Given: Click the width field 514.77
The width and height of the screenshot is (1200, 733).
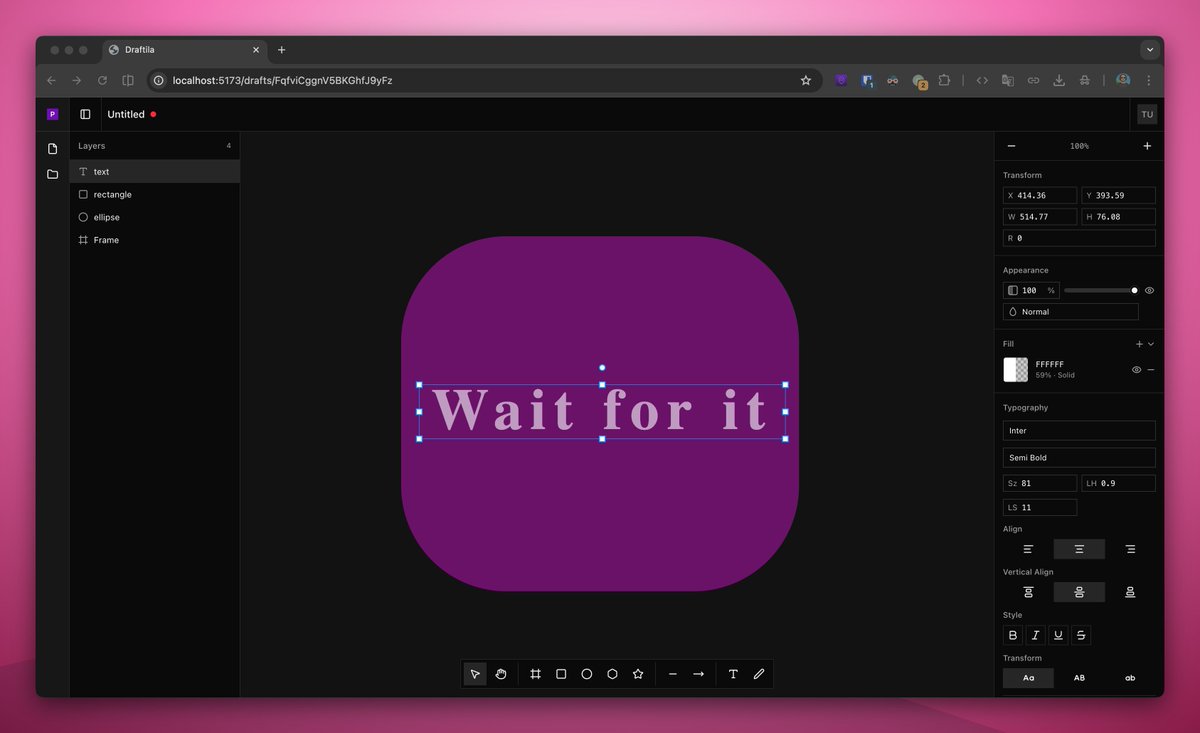Looking at the screenshot, I should 1040,217.
